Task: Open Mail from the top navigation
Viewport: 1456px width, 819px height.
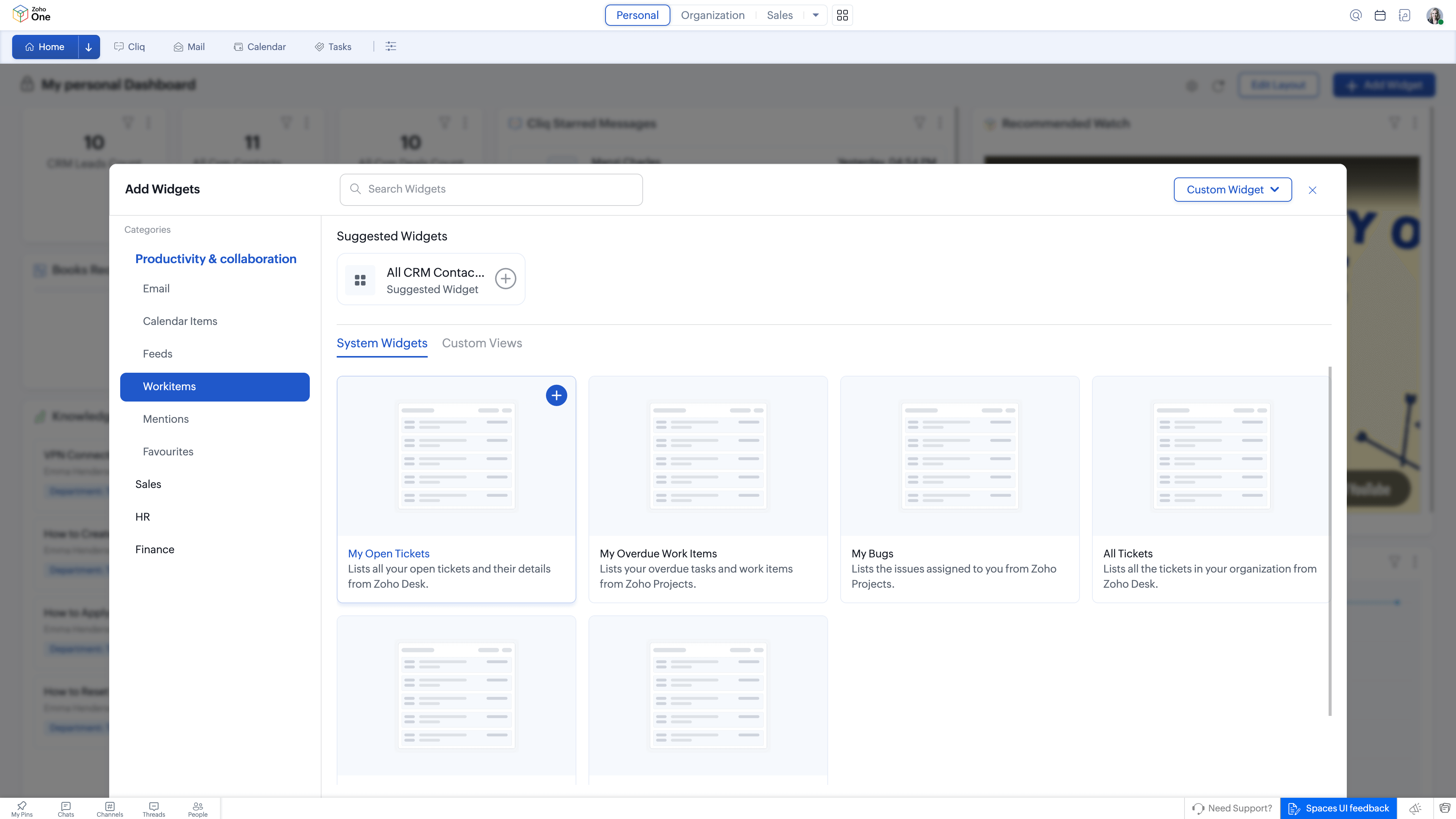Action: (189, 47)
